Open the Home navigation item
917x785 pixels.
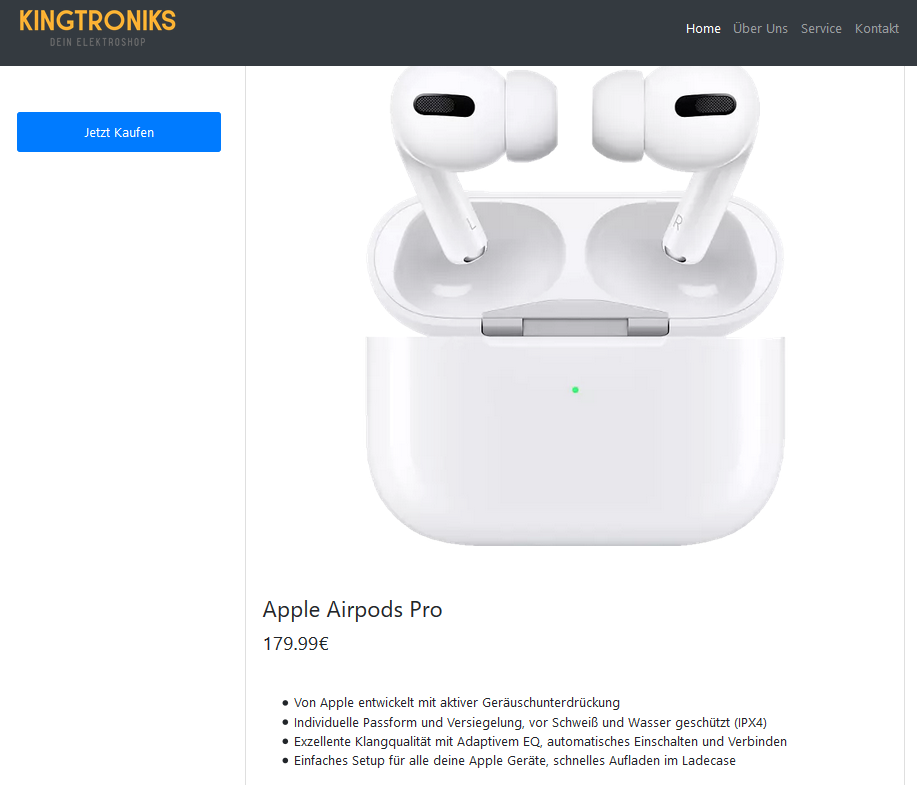(703, 29)
